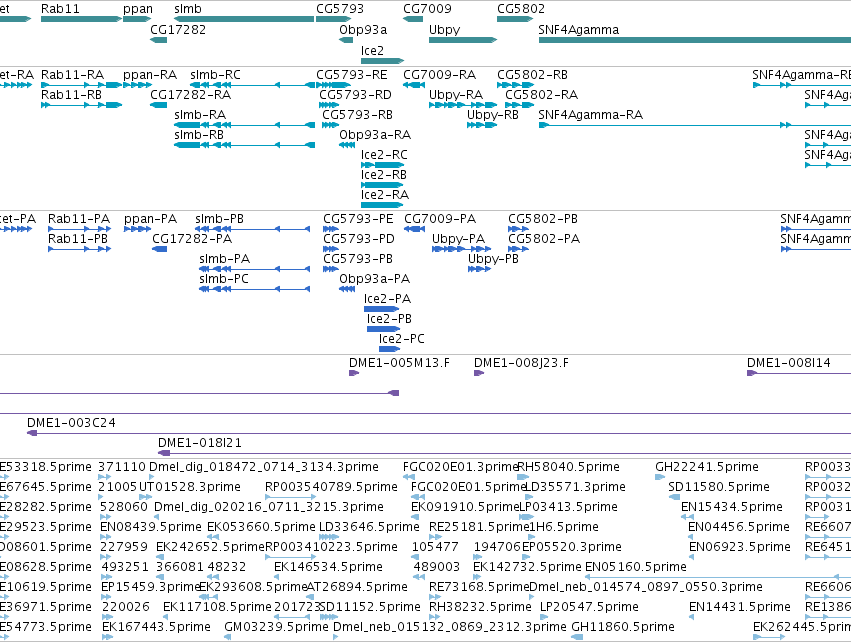Click the Obp93a-RA transcript label

click(375, 135)
